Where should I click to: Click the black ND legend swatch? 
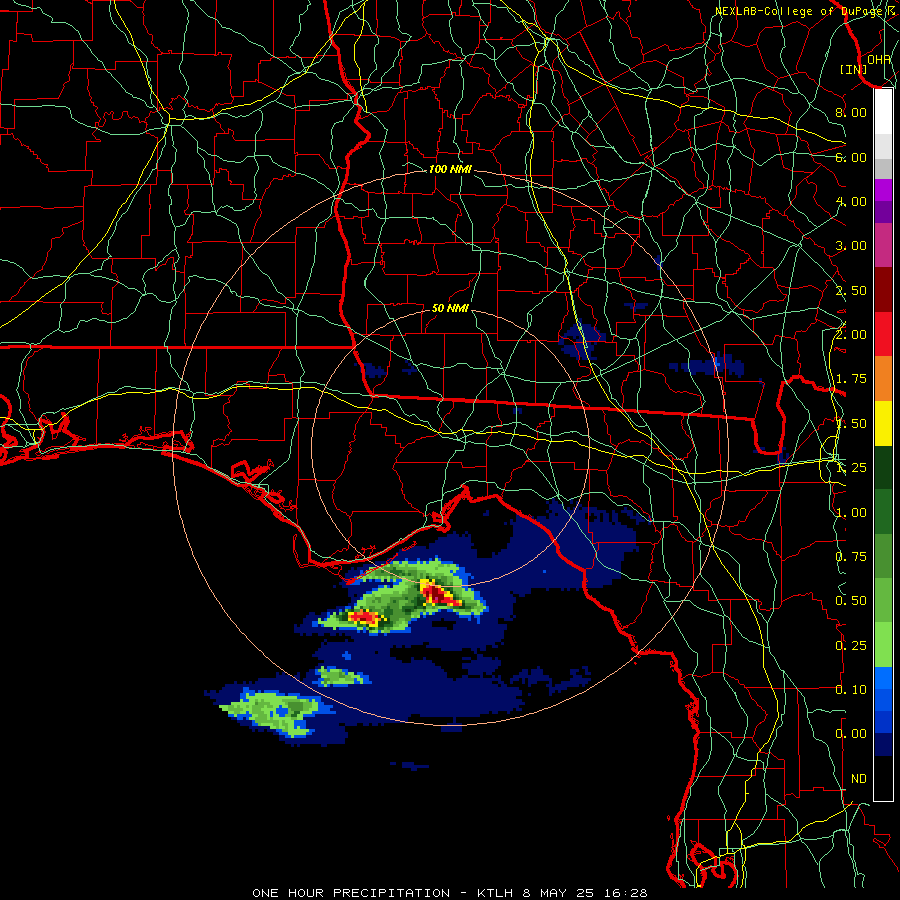point(883,778)
